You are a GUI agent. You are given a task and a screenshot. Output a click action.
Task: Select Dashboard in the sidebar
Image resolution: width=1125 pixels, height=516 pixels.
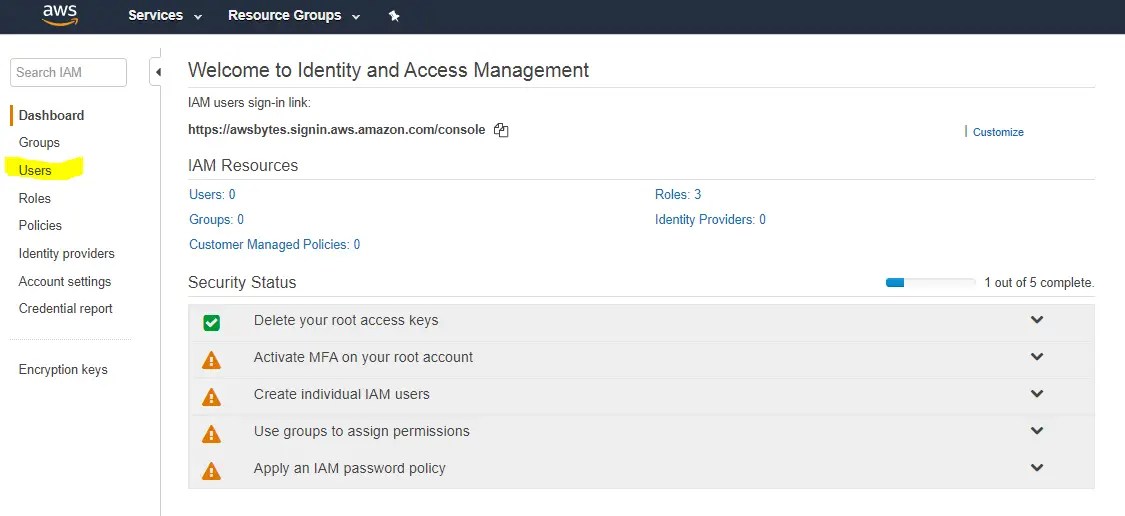tap(51, 116)
